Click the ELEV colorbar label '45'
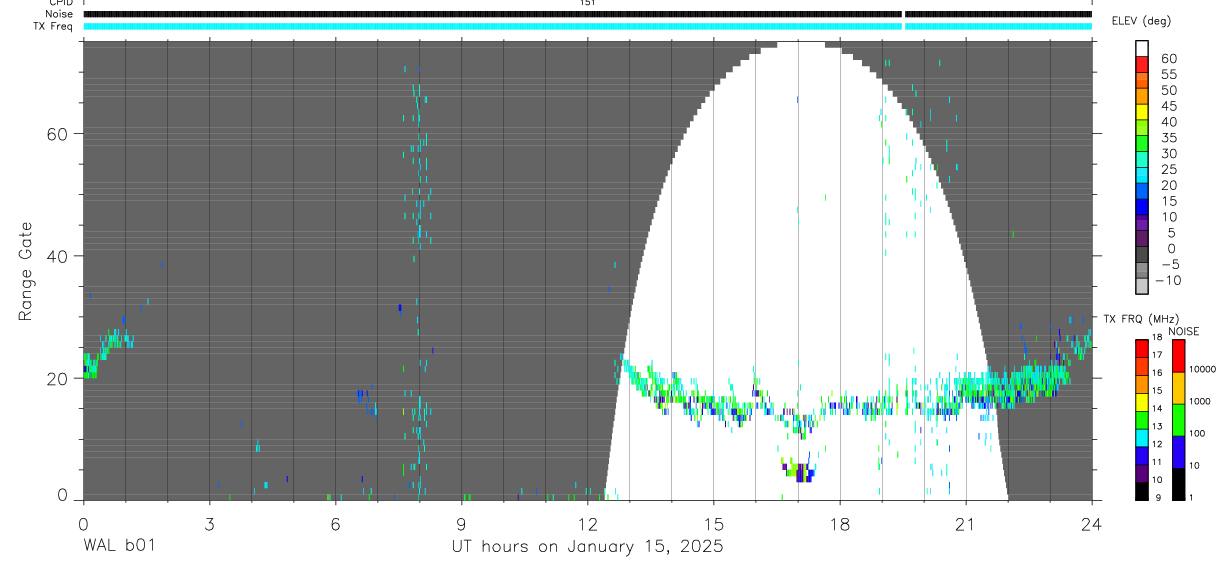Image resolution: width=1228 pixels, height=567 pixels. tap(1168, 106)
